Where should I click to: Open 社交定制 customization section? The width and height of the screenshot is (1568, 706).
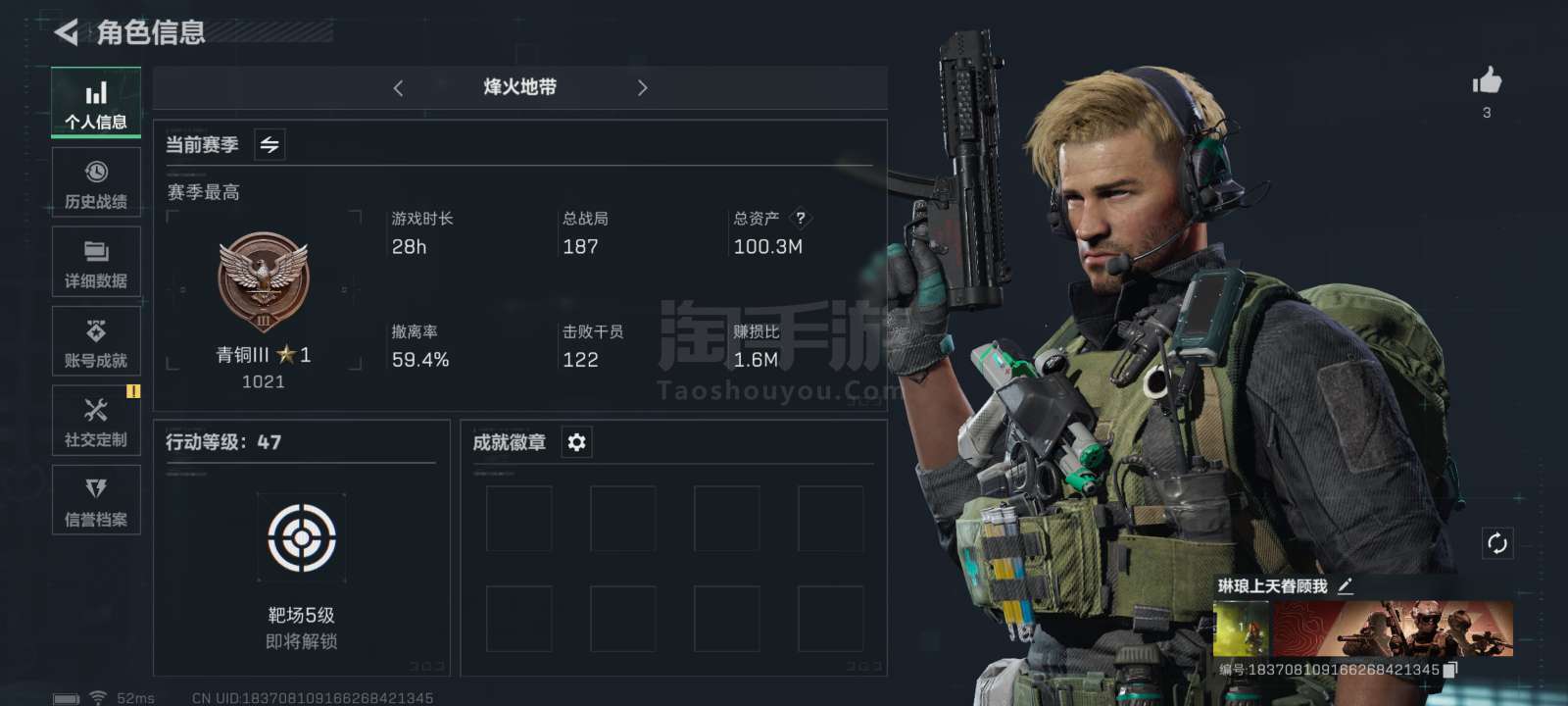(96, 421)
